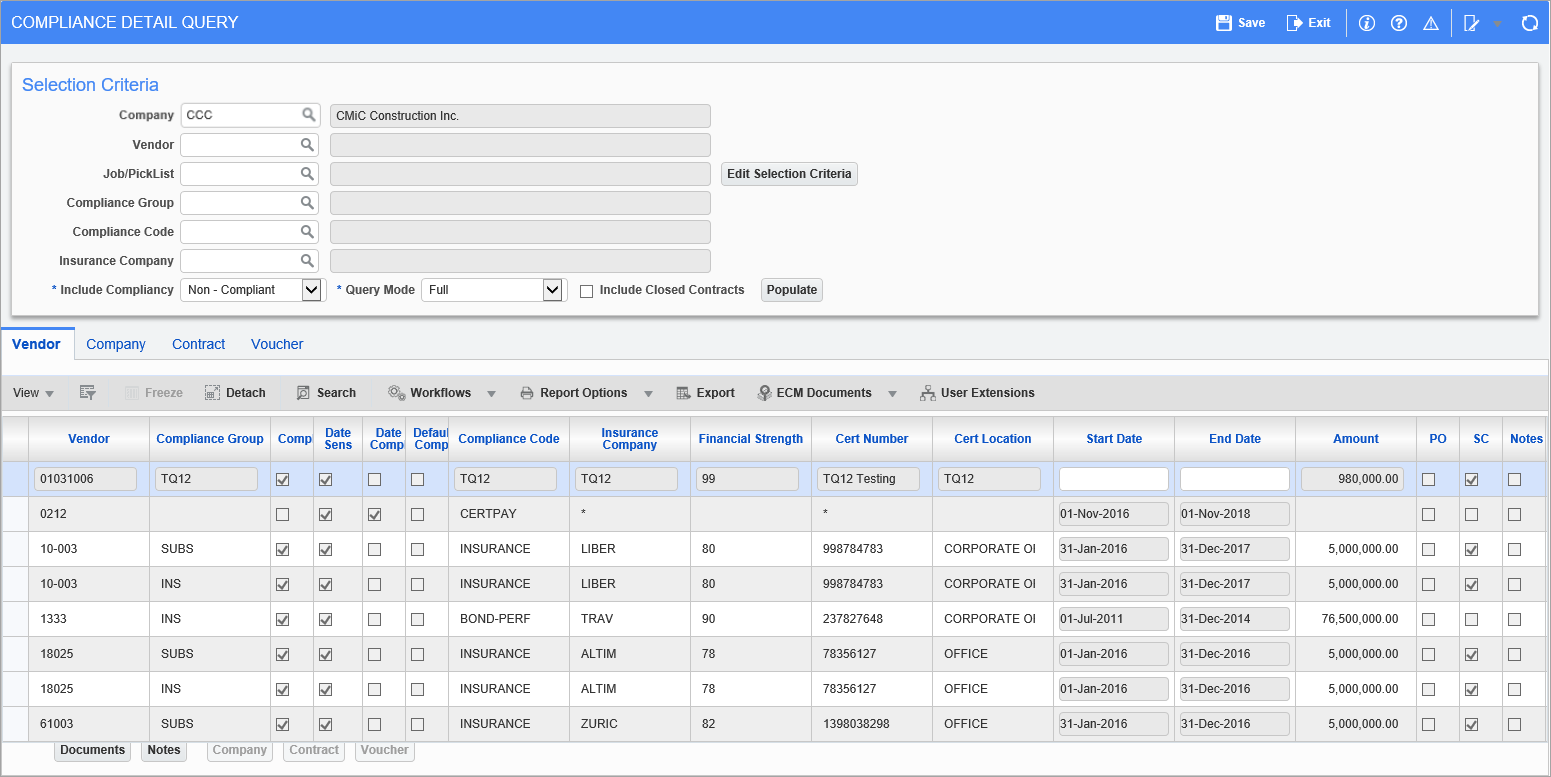Screen dimensions: 1551x777
Task: Click the Export icon on the grid toolbar
Action: (x=706, y=392)
